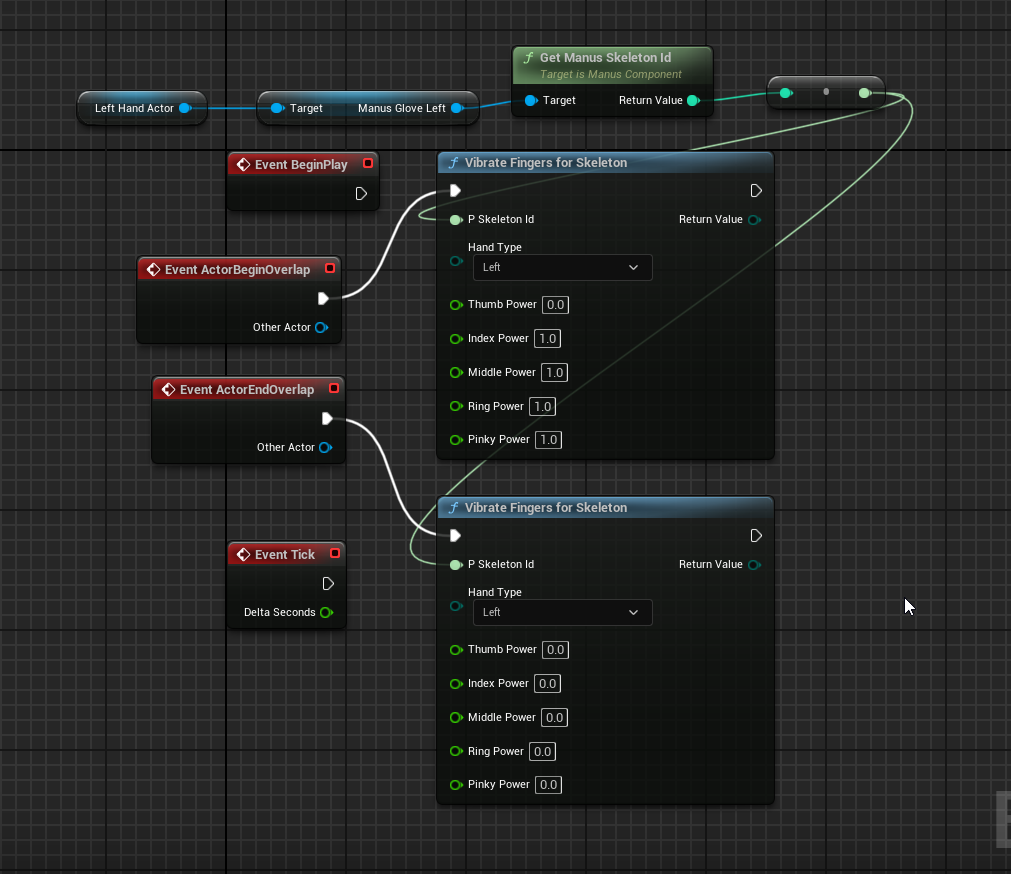Click Event ActorBeginOverlap execution output pin
Image resolution: width=1011 pixels, height=874 pixels.
point(323,298)
